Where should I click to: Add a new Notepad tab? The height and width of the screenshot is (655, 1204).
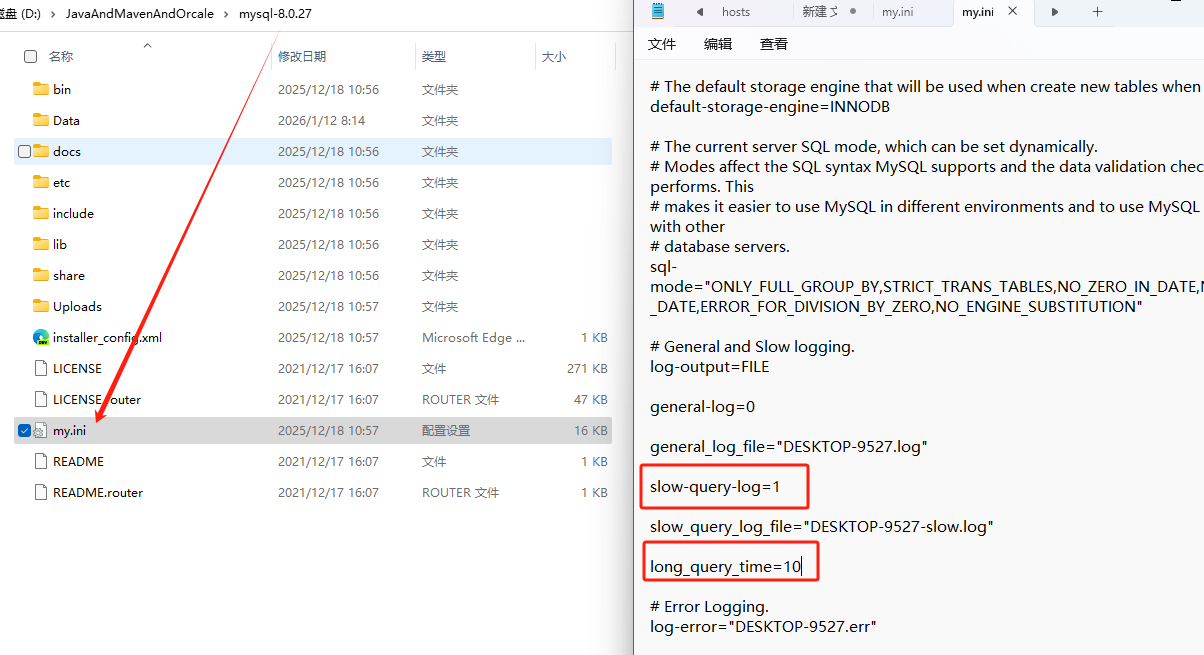click(x=1097, y=12)
